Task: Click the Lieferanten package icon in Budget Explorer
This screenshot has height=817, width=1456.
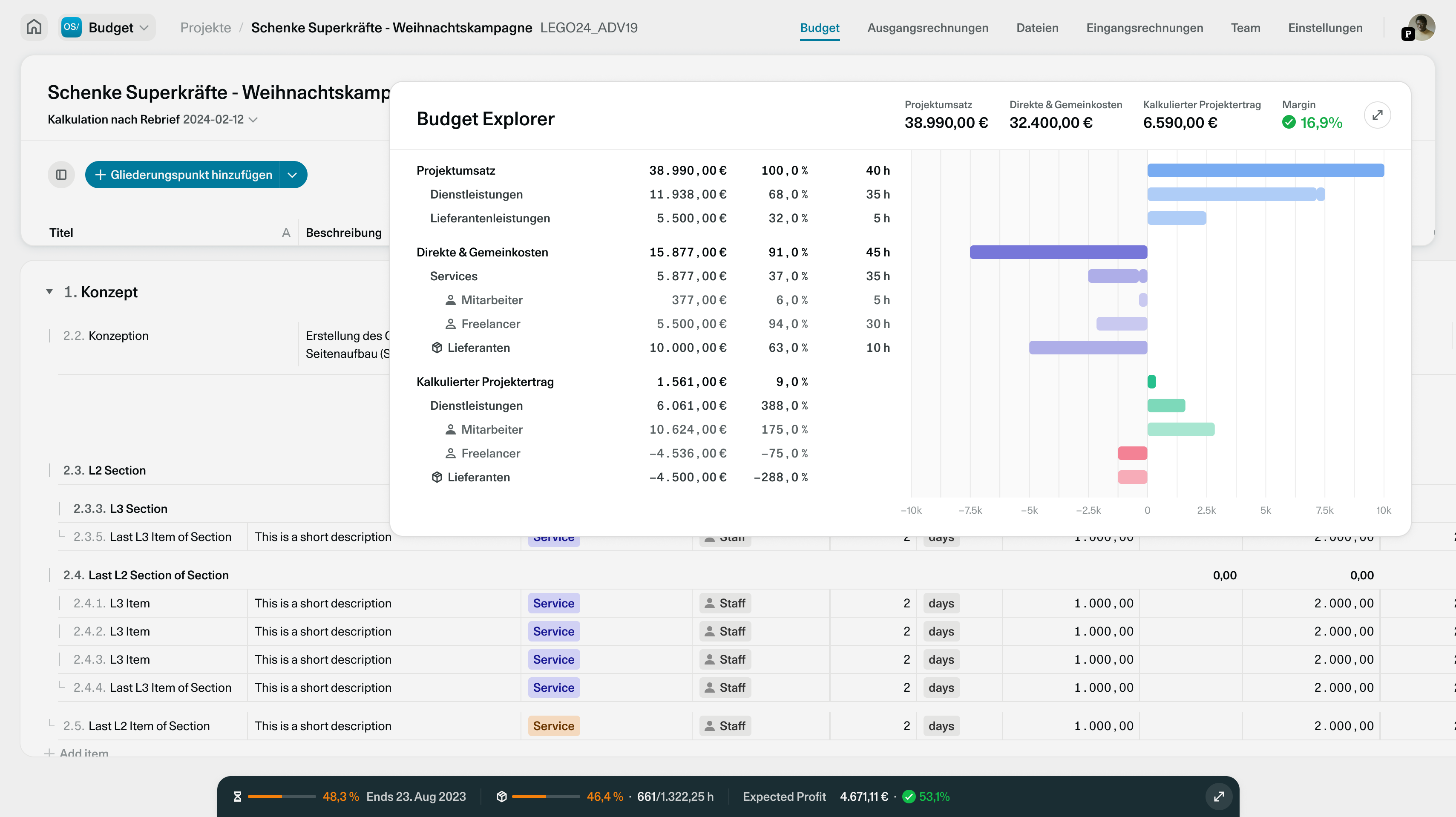Action: [x=437, y=348]
